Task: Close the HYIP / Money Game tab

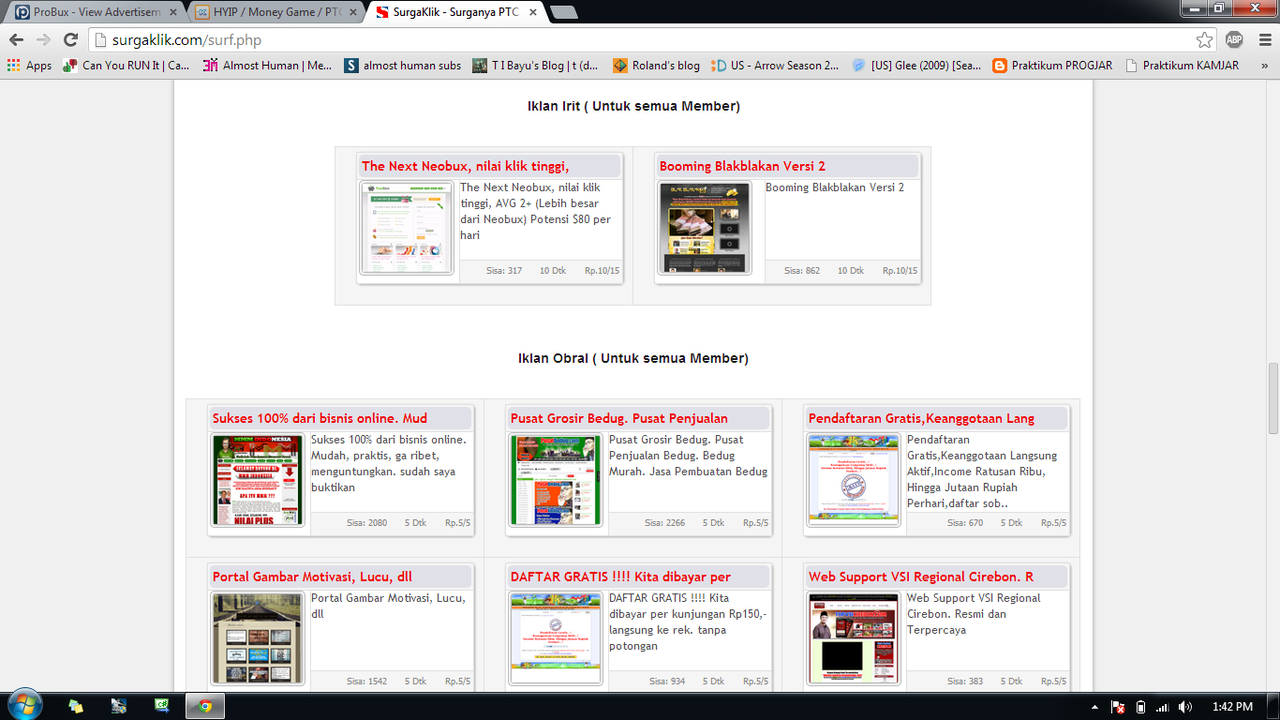Action: pos(354,13)
